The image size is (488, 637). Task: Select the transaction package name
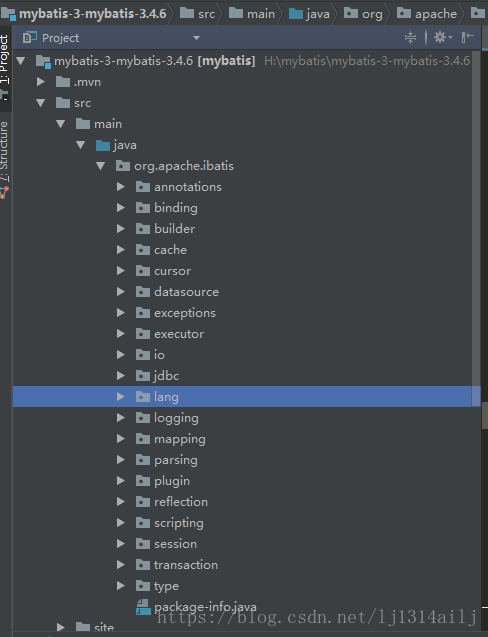coord(186,565)
